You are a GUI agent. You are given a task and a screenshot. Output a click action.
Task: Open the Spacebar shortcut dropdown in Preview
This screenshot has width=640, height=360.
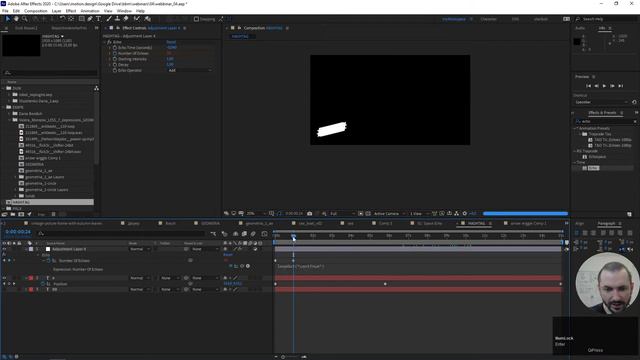point(601,102)
